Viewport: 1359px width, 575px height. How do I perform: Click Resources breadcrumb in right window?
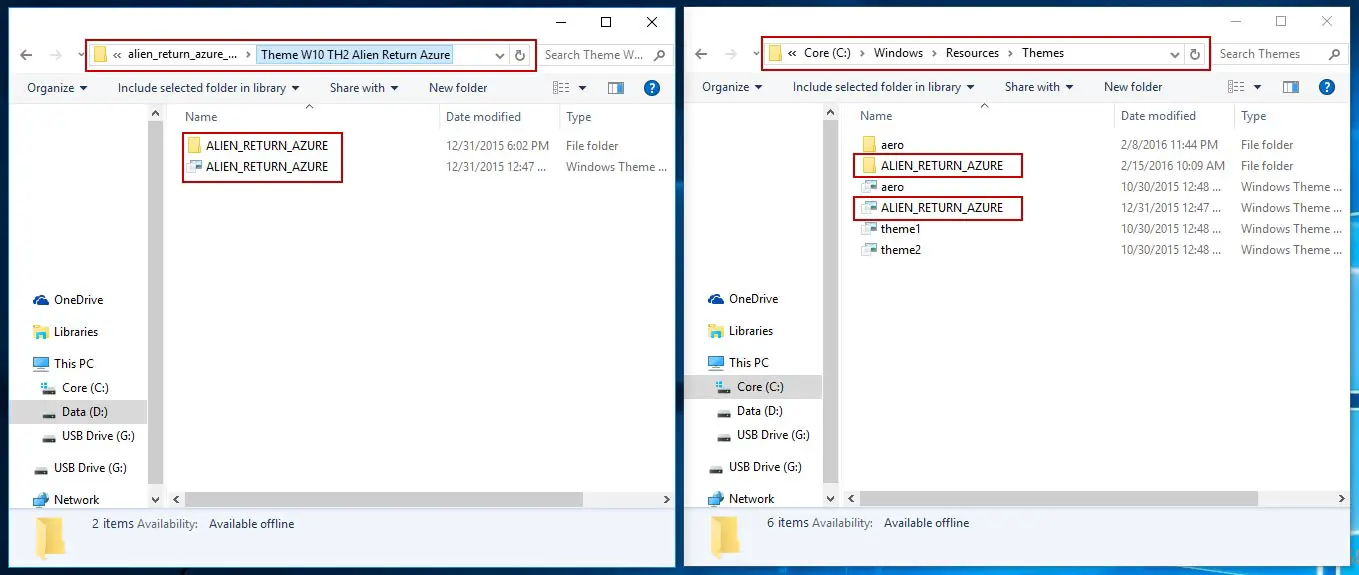coord(972,54)
